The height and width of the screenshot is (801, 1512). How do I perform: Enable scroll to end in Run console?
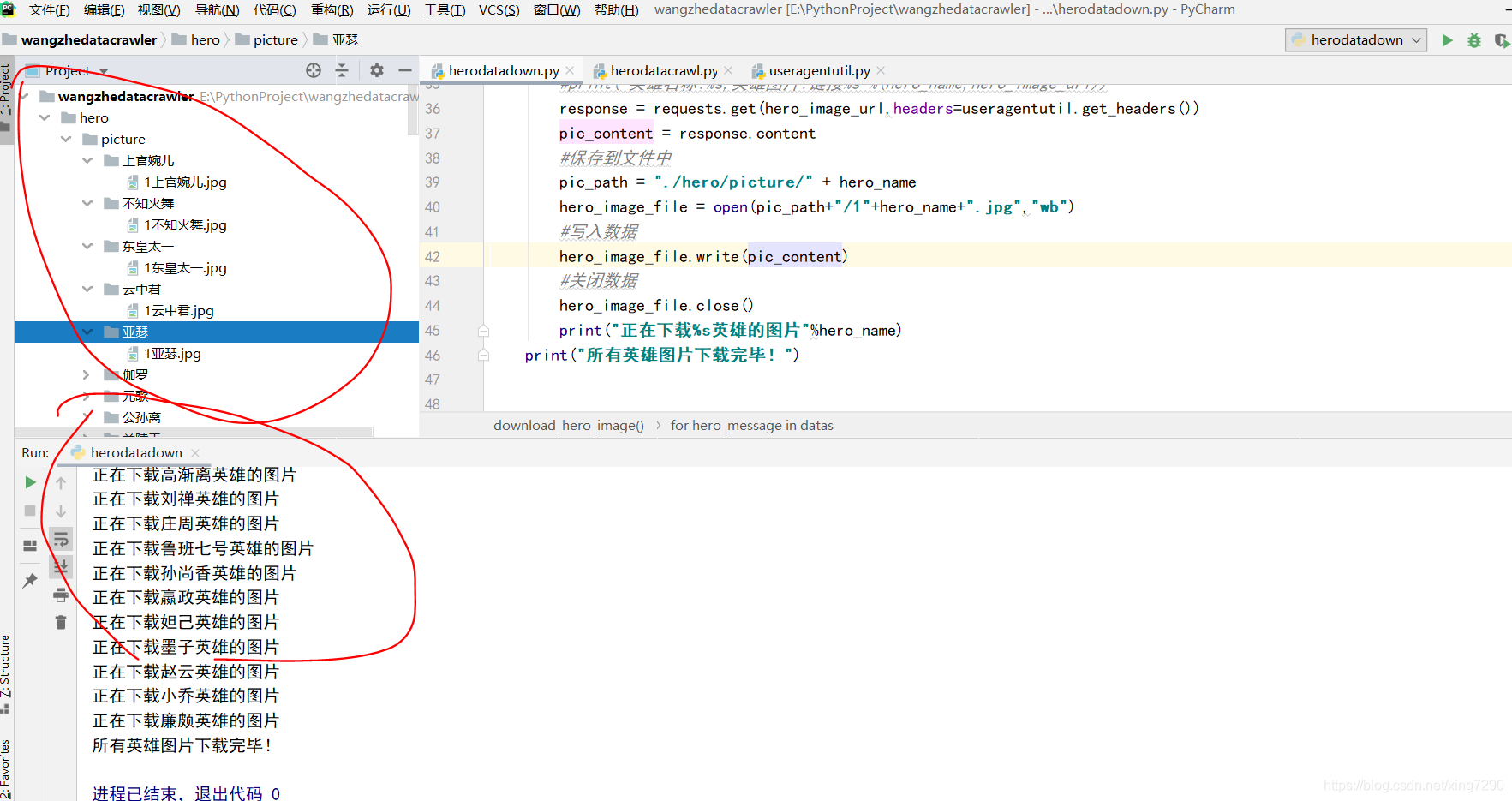pos(61,567)
